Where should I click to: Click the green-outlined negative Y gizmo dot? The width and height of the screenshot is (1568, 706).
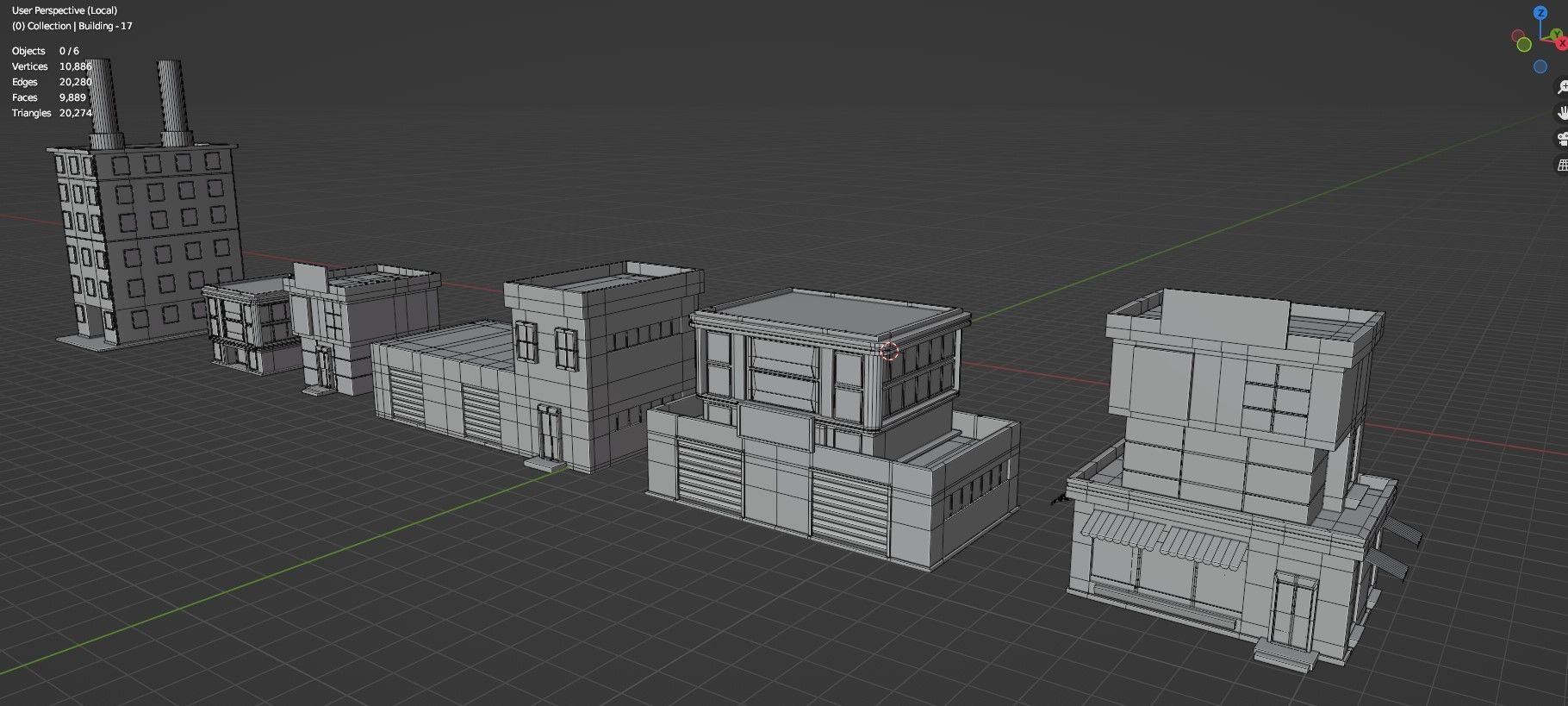tap(1524, 44)
